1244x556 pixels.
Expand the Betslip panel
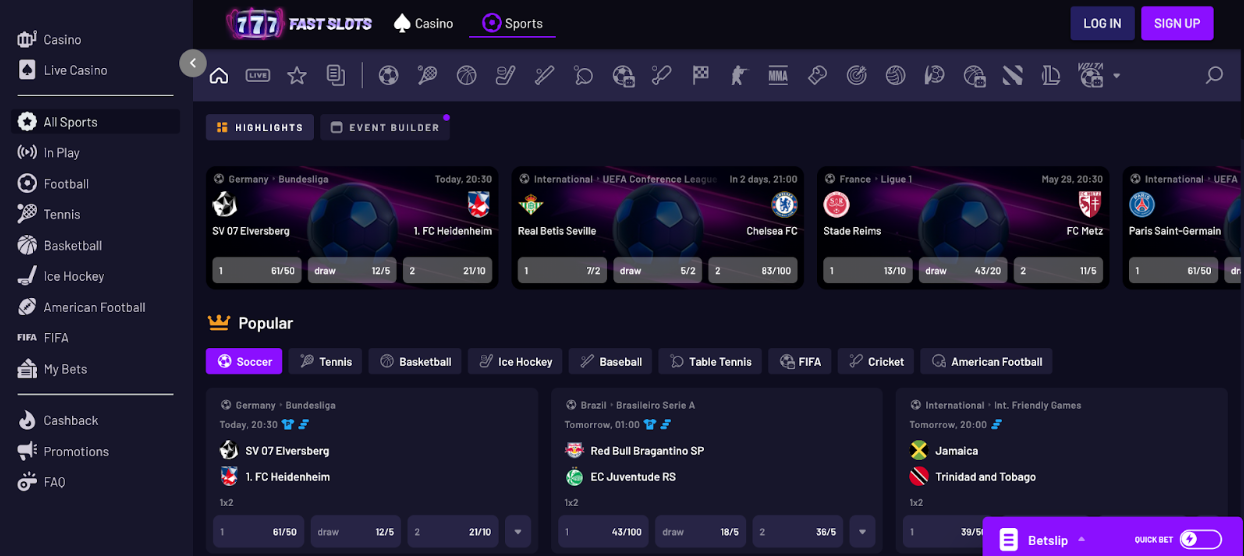[x=1046, y=540]
